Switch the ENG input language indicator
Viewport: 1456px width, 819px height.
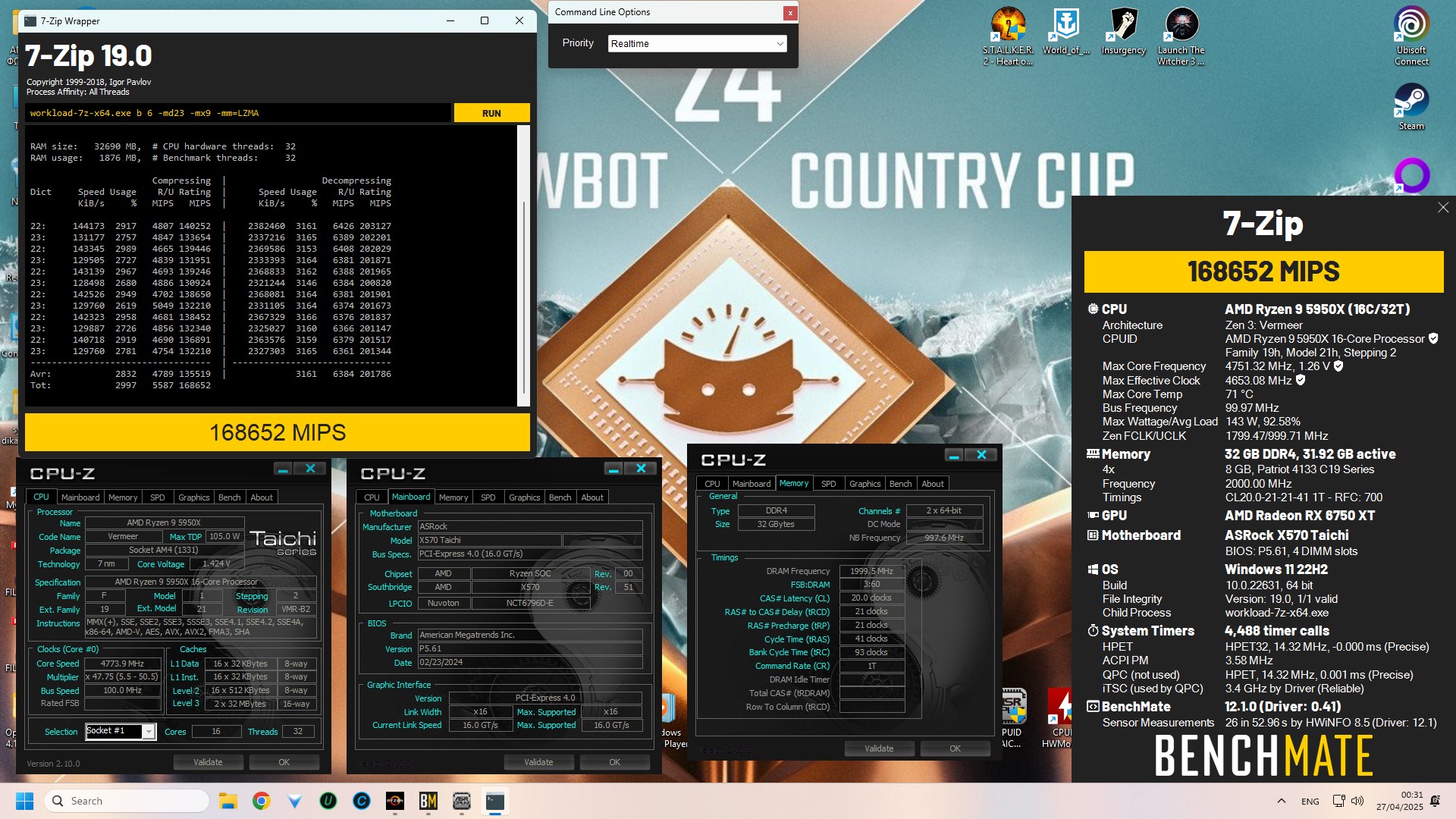(x=1310, y=802)
